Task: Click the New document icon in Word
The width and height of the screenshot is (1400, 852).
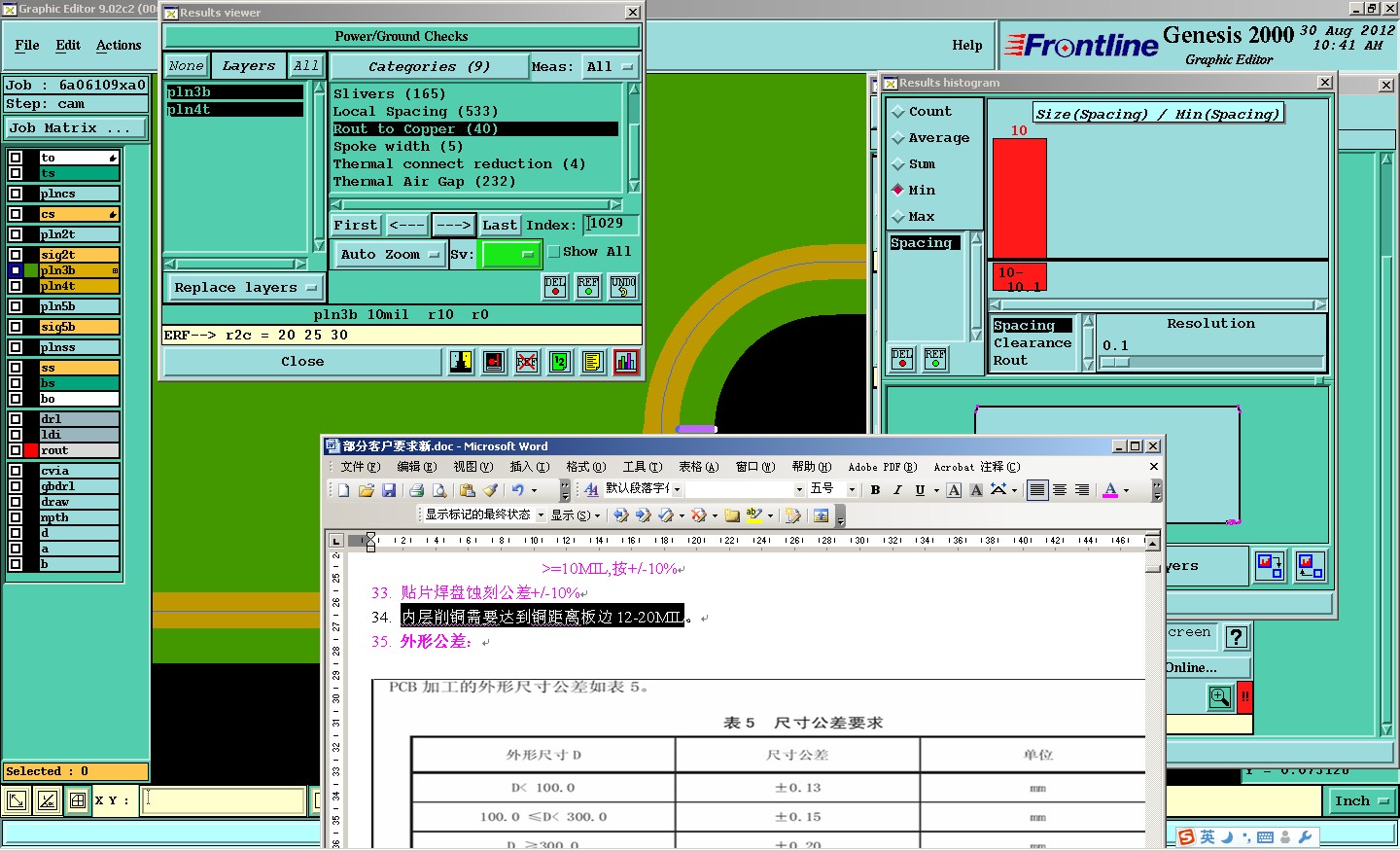Action: click(x=343, y=490)
